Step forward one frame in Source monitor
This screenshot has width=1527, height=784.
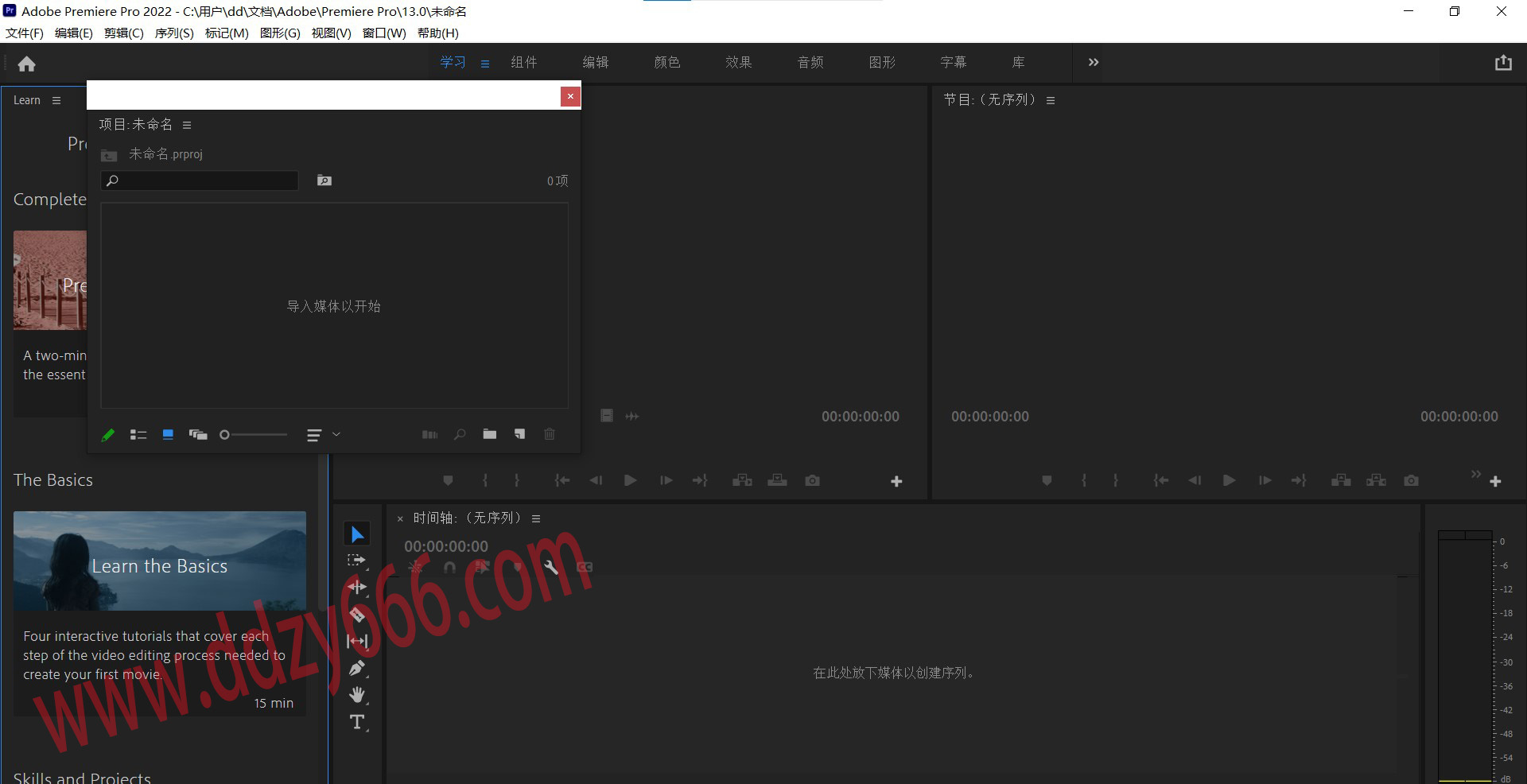pos(666,480)
